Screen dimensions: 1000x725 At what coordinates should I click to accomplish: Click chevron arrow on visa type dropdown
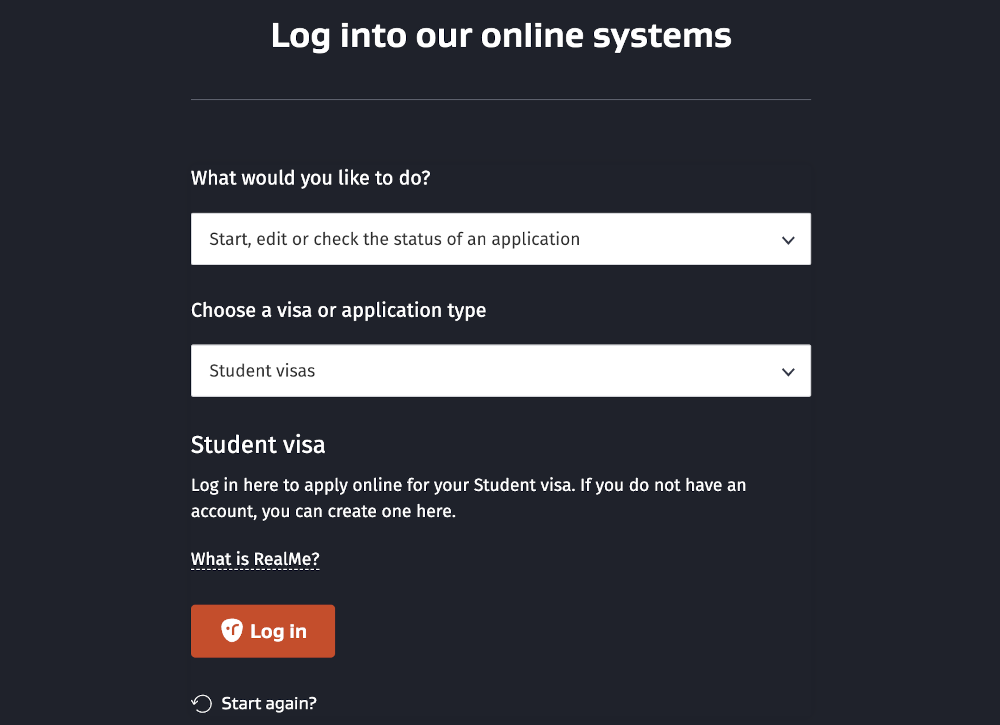pyautogui.click(x=788, y=372)
